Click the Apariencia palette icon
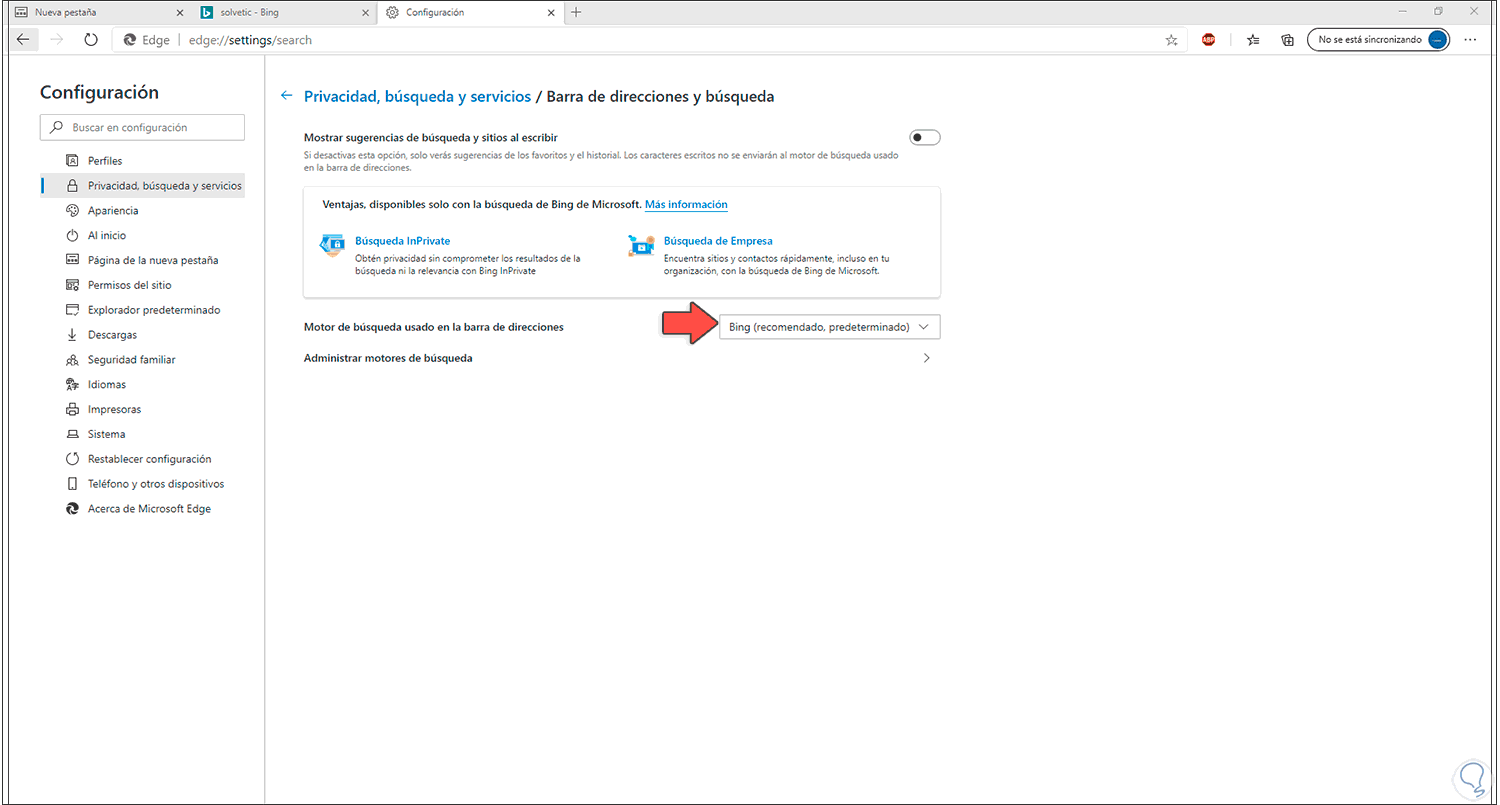Image resolution: width=1500 pixels, height=805 pixels. pos(72,211)
